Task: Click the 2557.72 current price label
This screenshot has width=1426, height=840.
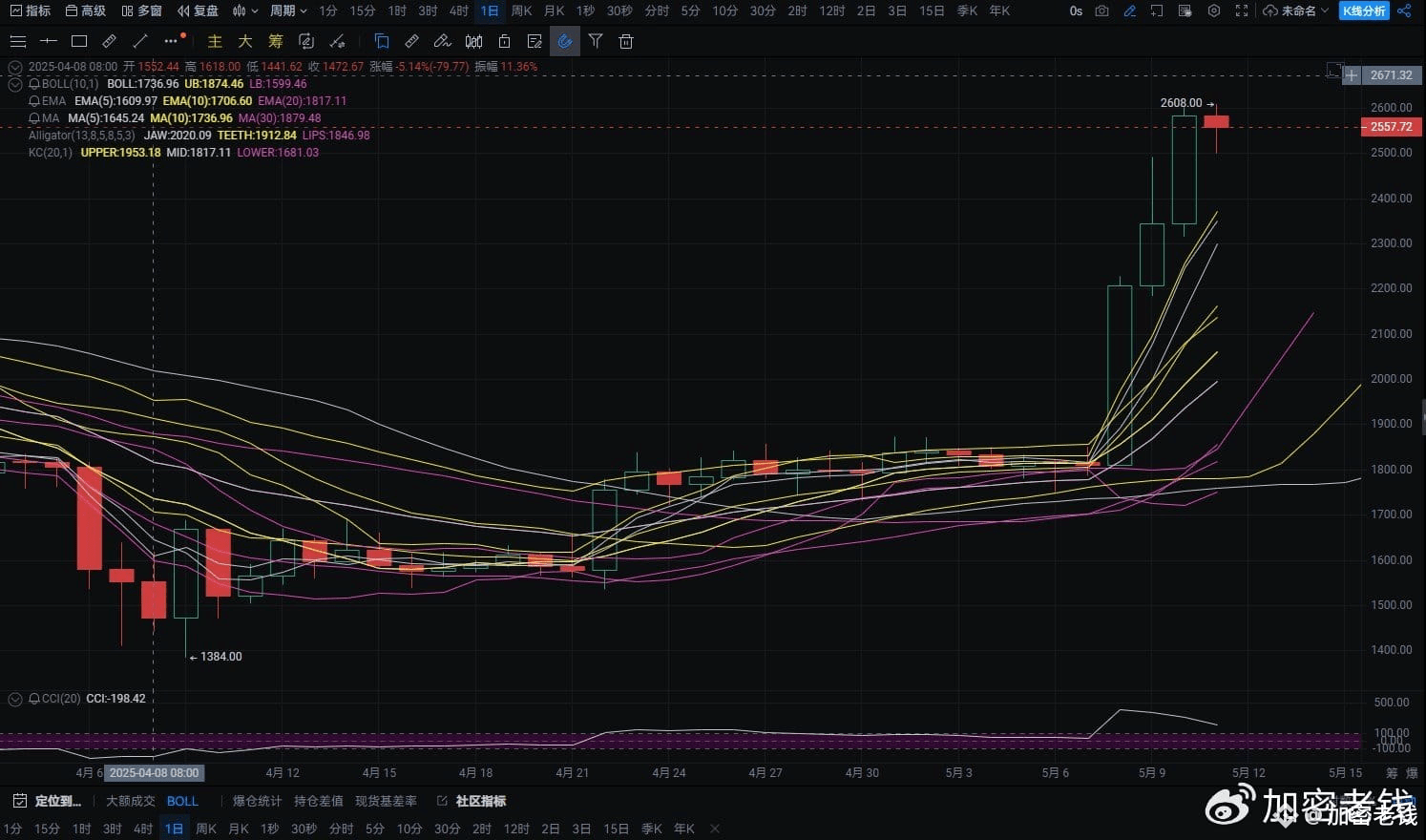Action: click(x=1390, y=126)
